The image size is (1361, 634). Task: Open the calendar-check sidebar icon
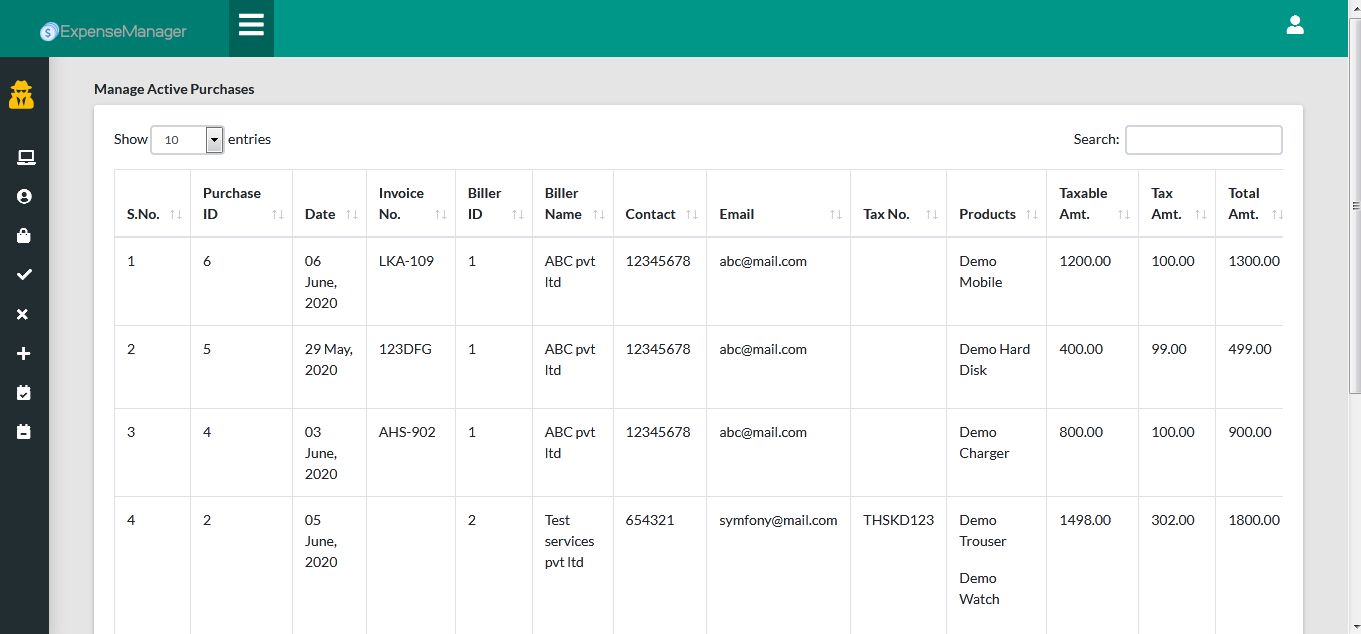point(24,393)
